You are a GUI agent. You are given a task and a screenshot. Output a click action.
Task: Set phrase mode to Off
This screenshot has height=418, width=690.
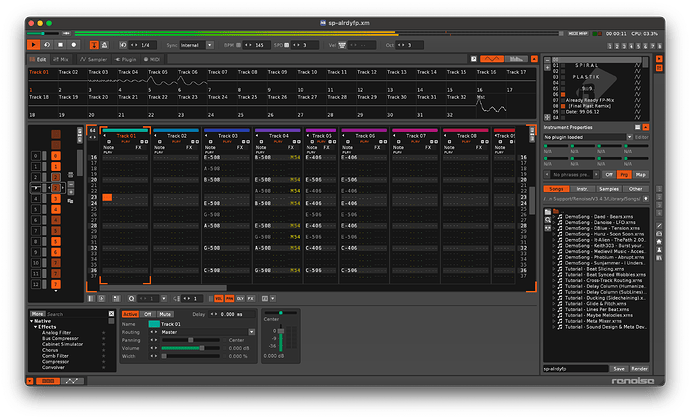[609, 175]
